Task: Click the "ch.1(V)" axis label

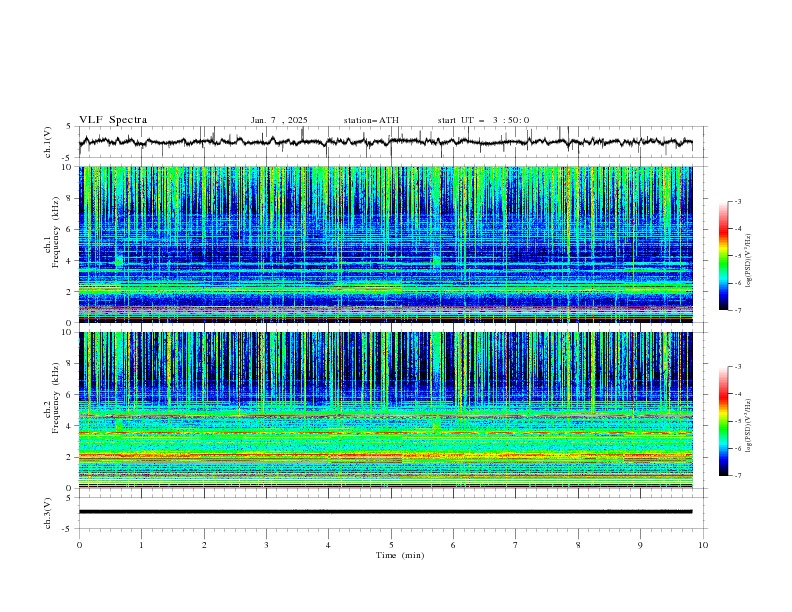Action: pos(48,142)
